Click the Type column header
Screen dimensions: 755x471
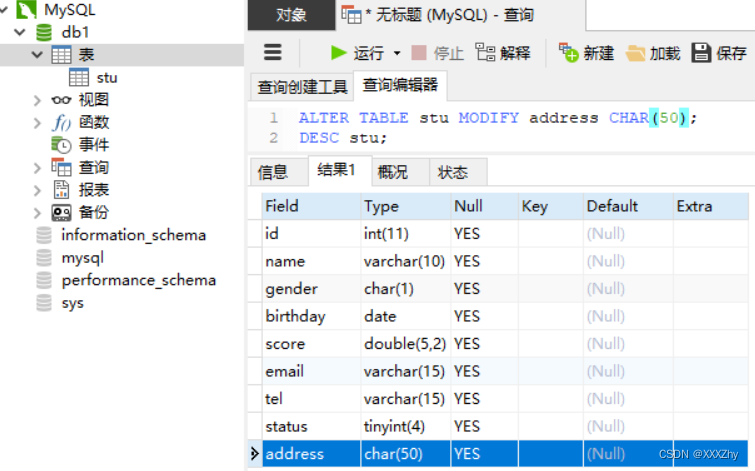pyautogui.click(x=405, y=206)
